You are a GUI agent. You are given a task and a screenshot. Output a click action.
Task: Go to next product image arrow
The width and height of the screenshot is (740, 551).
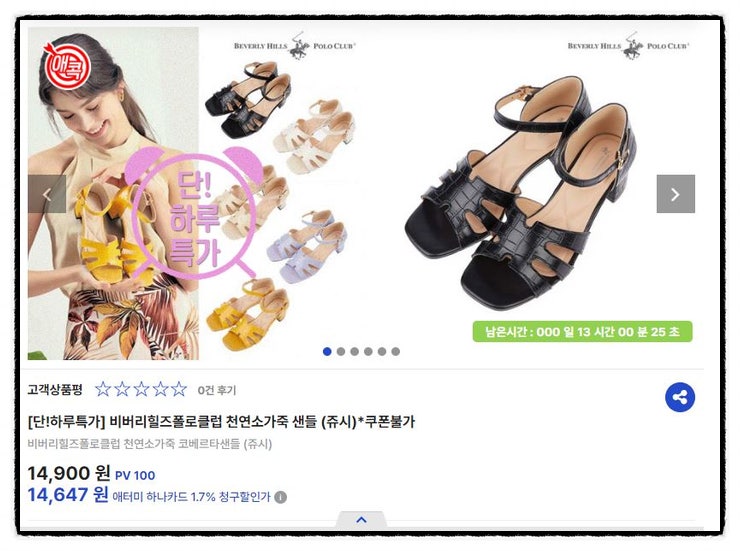pos(675,194)
